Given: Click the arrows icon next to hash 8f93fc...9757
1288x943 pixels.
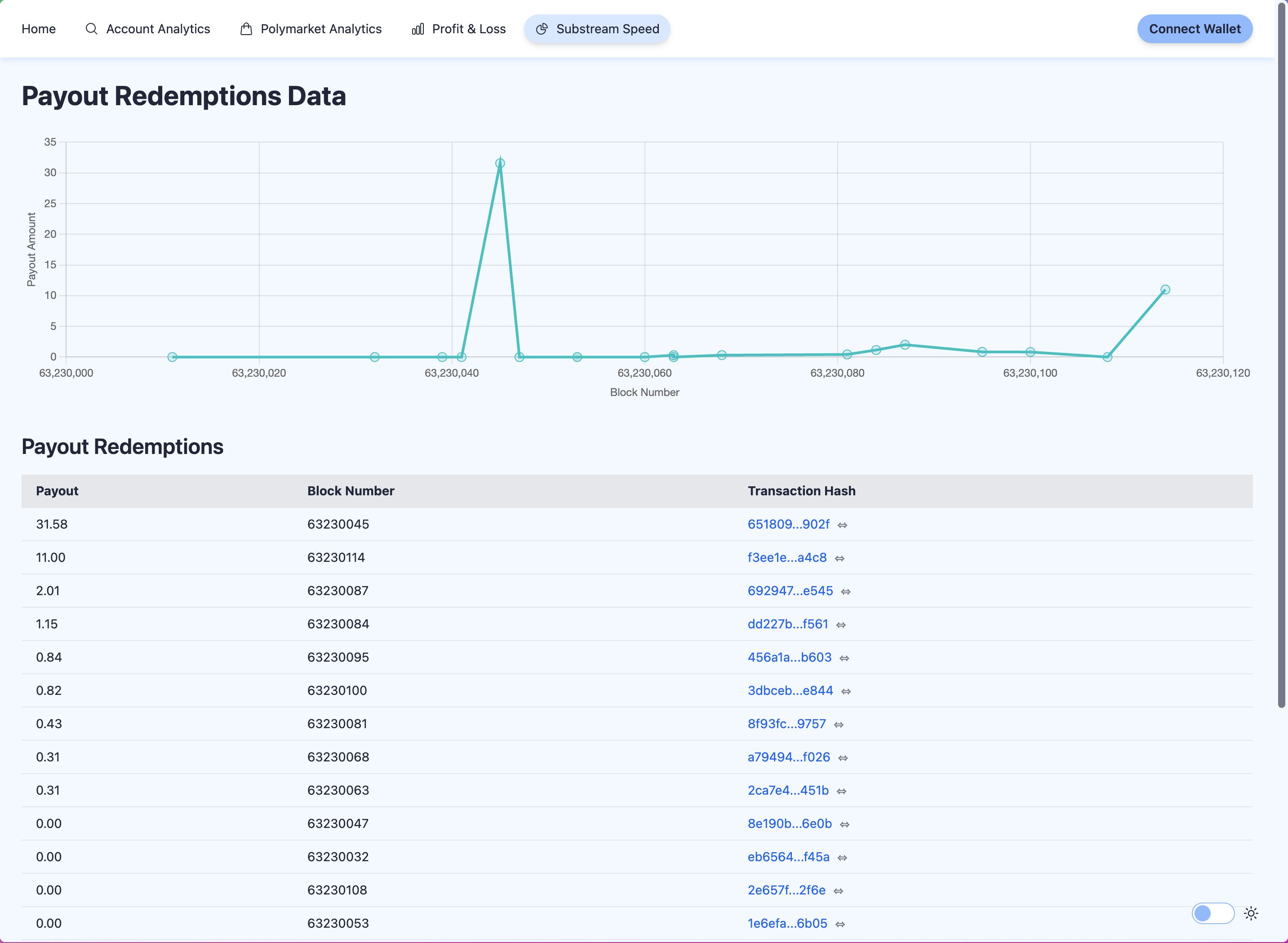Looking at the screenshot, I should [x=838, y=725].
